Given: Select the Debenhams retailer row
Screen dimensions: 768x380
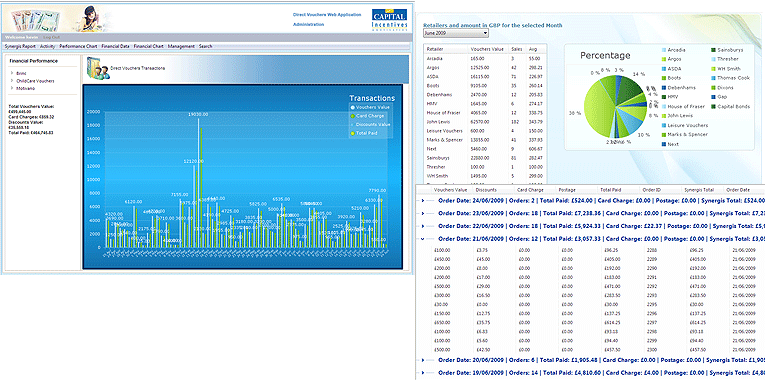Looking at the screenshot, I should 484,95.
